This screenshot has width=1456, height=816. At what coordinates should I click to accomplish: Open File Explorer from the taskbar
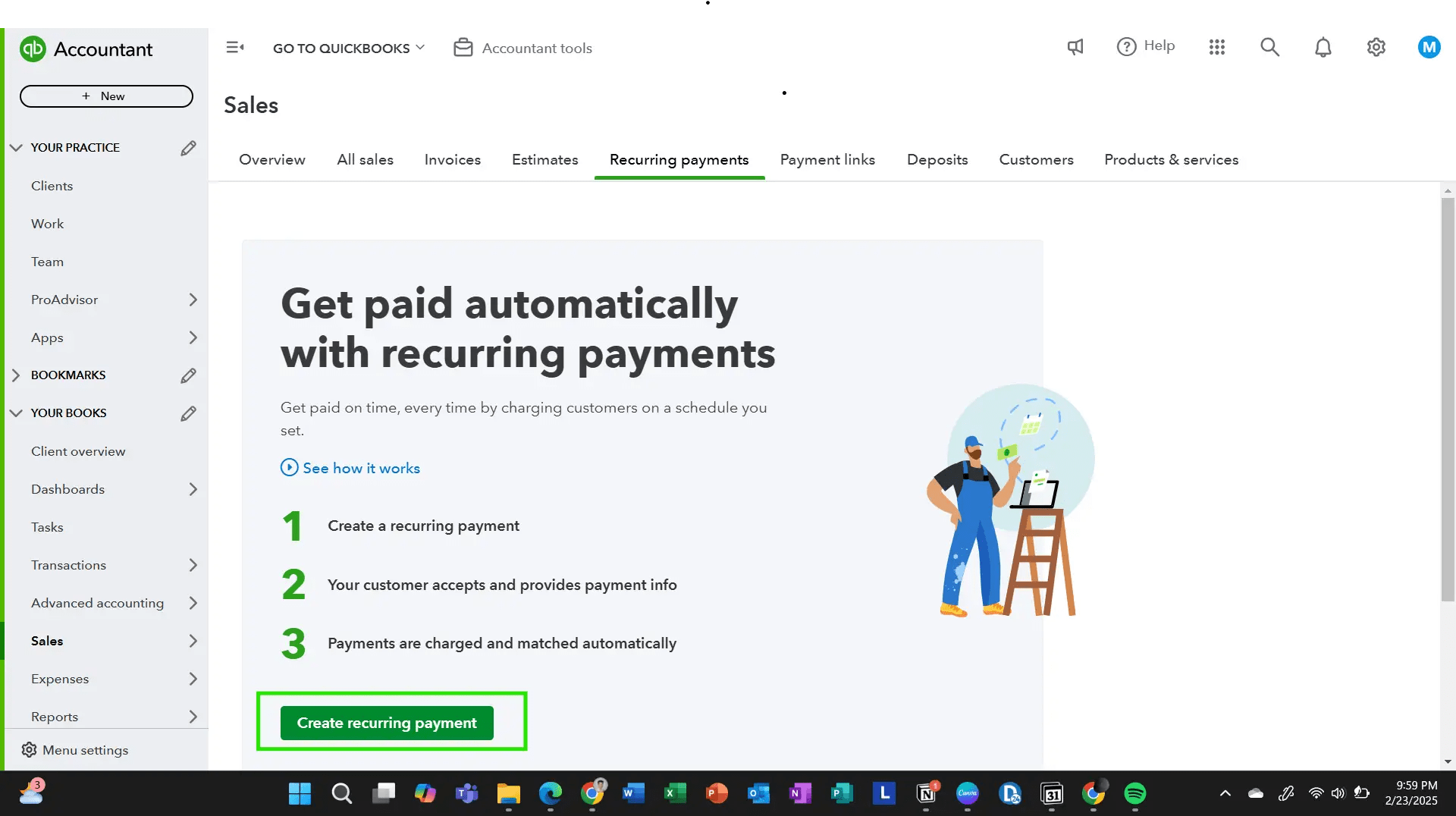click(x=508, y=794)
